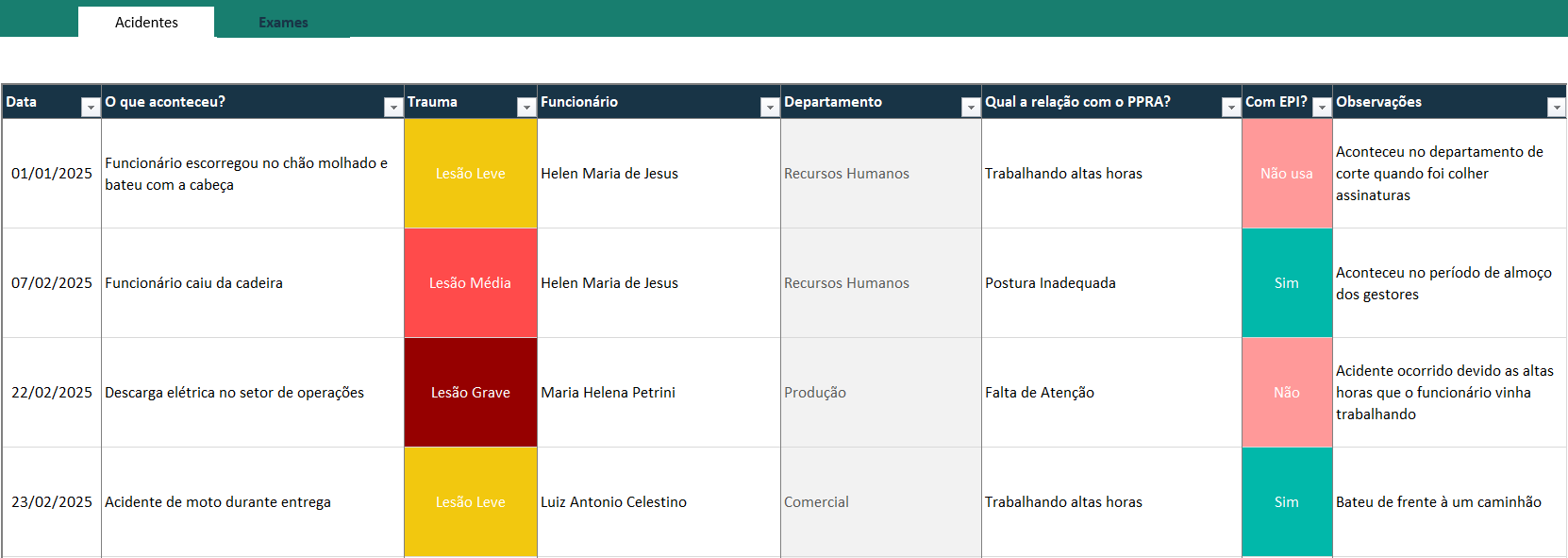Open the Data column filter dropdown

91,108
